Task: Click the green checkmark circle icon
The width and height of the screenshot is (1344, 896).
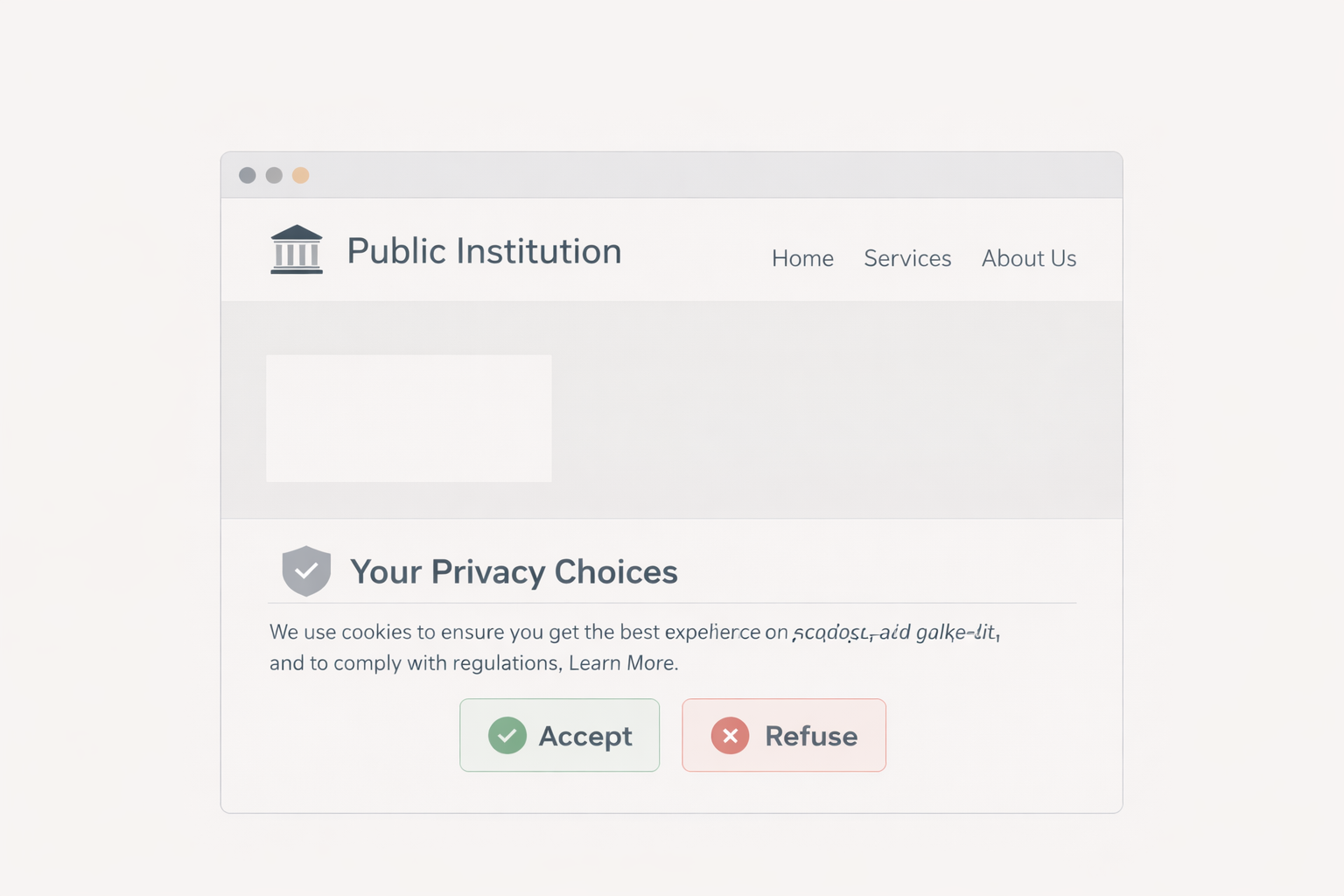Action: pyautogui.click(x=507, y=736)
